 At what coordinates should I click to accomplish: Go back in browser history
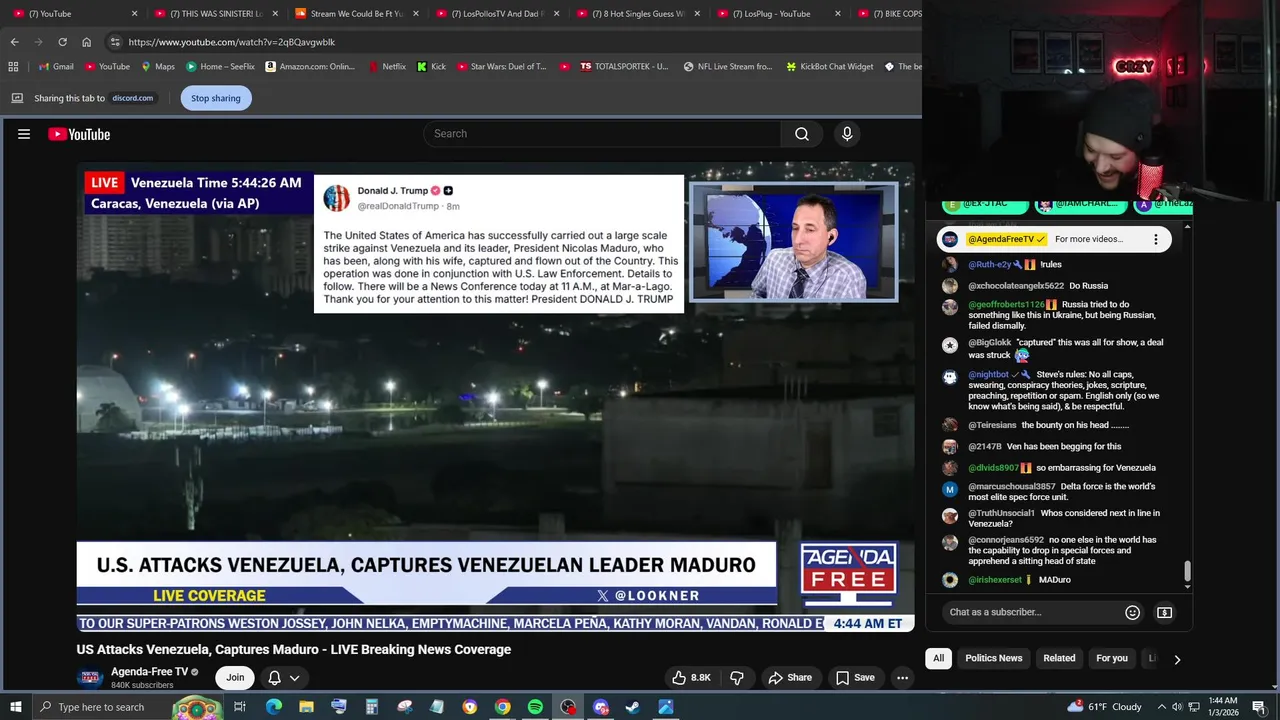pos(14,42)
